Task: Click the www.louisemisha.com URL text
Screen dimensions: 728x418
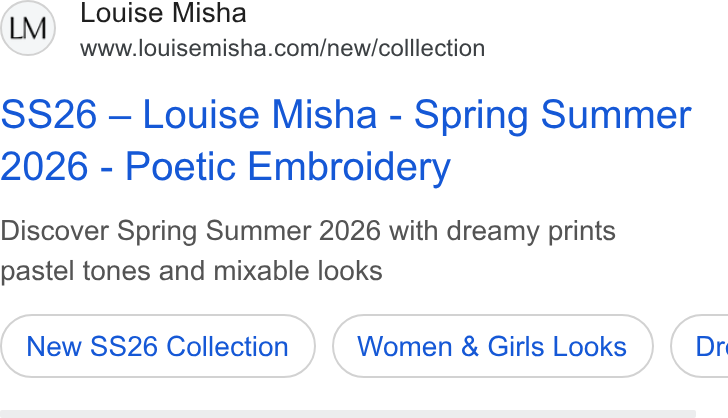Action: point(282,48)
